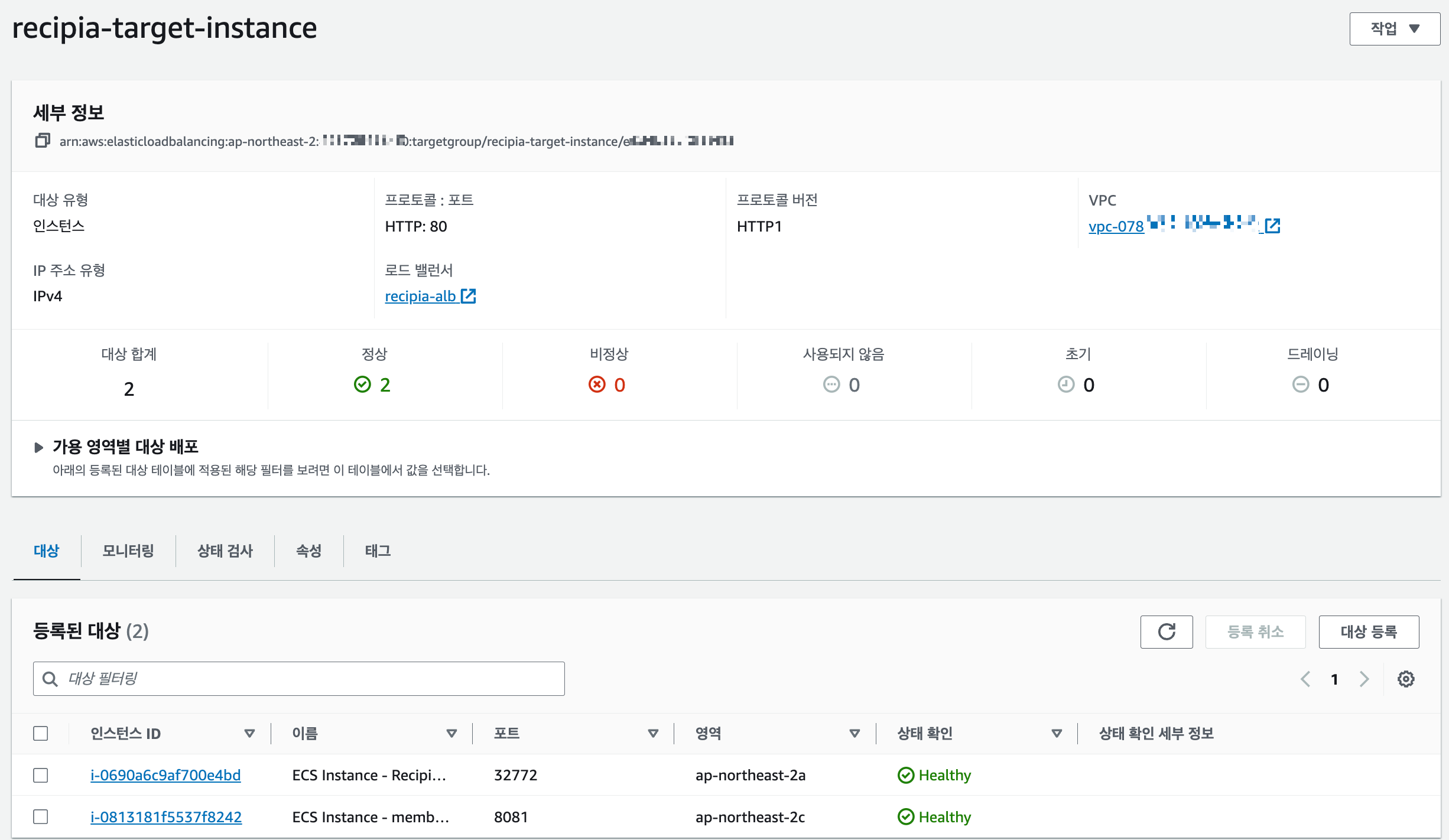The width and height of the screenshot is (1449, 840).
Task: Switch to the 상태 검사 tab
Action: [225, 551]
